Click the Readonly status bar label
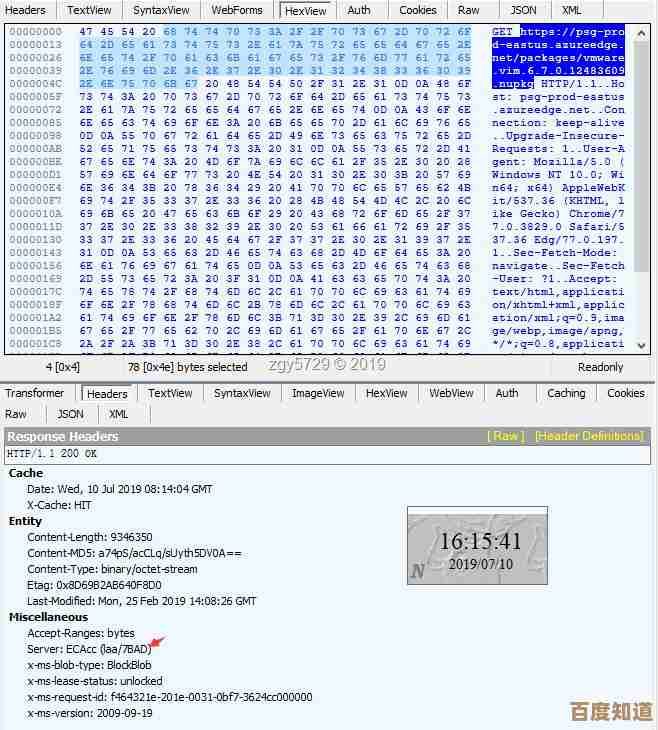This screenshot has width=658, height=730. pyautogui.click(x=600, y=367)
